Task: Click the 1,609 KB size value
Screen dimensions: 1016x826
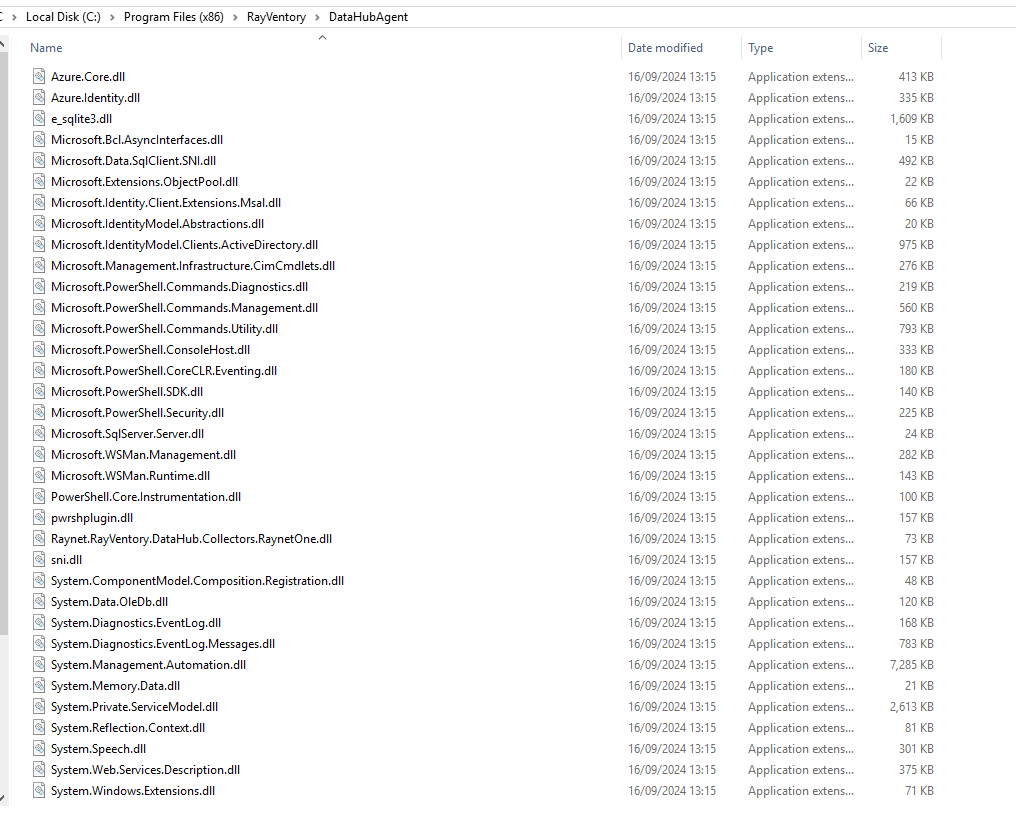Action: [912, 119]
